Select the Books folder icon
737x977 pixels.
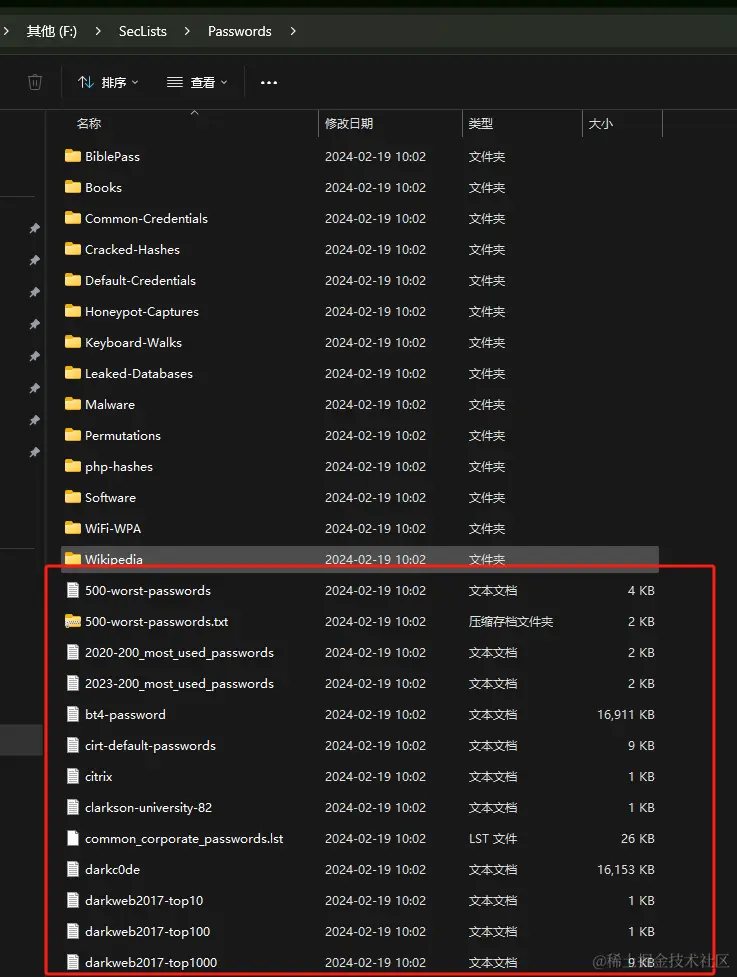point(73,187)
